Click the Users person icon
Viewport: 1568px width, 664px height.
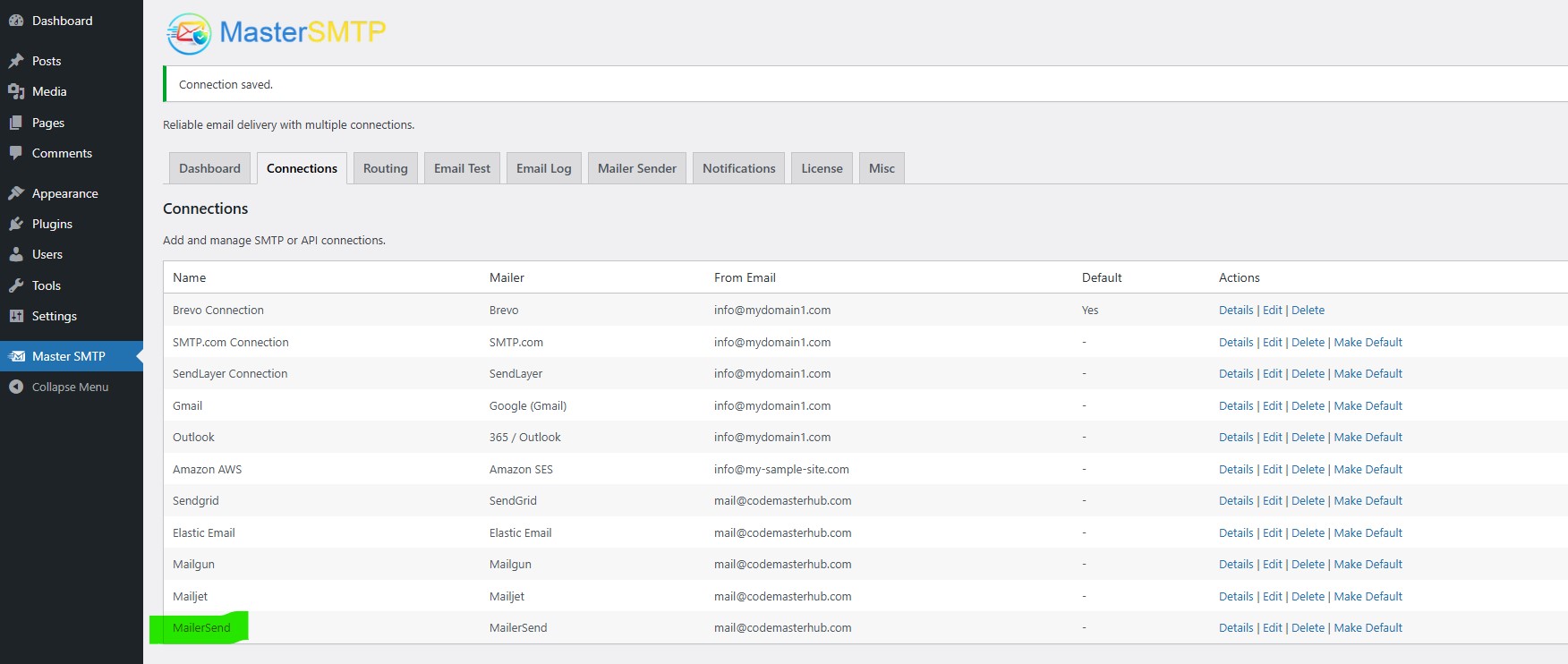[x=16, y=254]
